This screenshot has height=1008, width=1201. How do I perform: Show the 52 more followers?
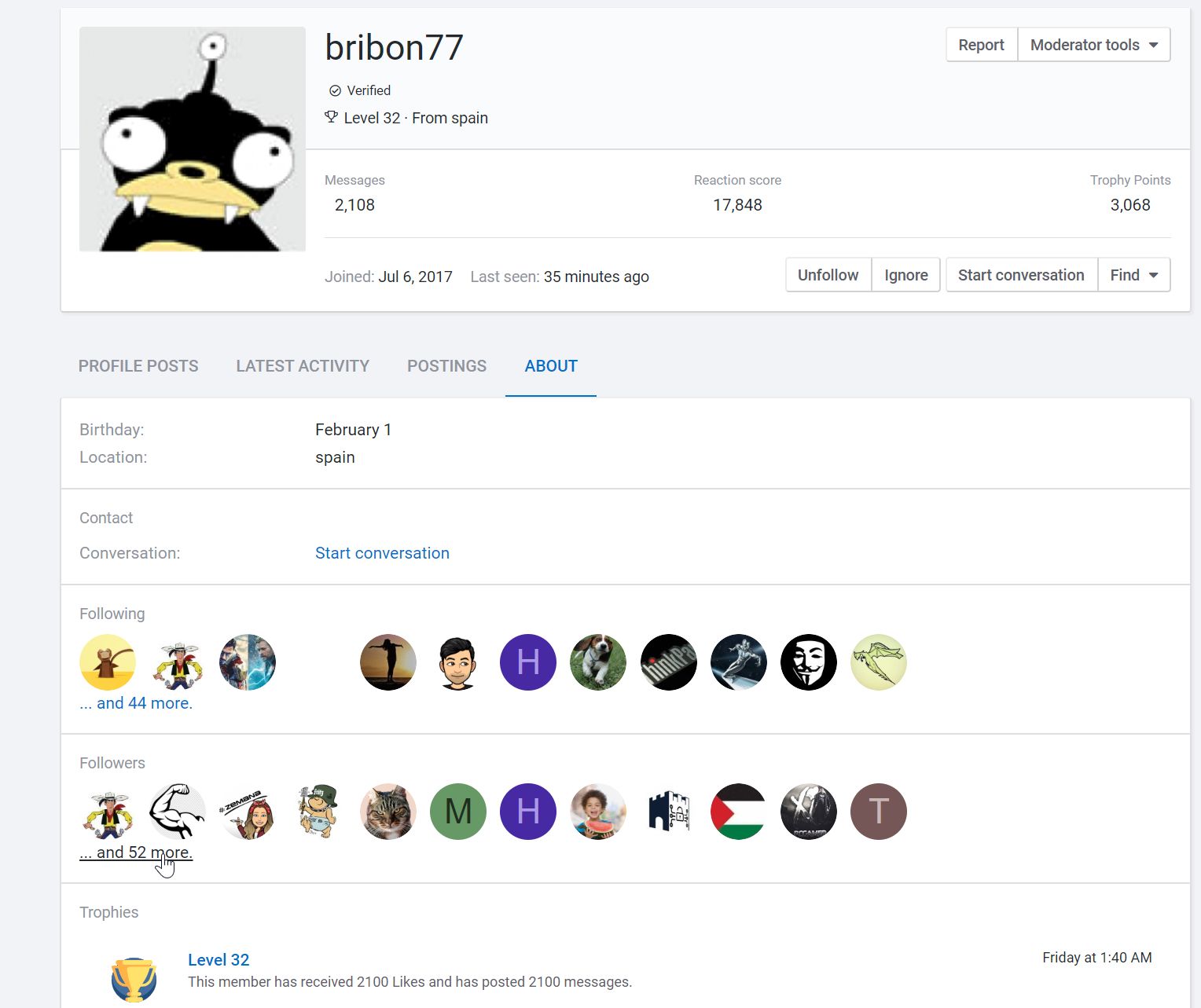click(x=136, y=852)
